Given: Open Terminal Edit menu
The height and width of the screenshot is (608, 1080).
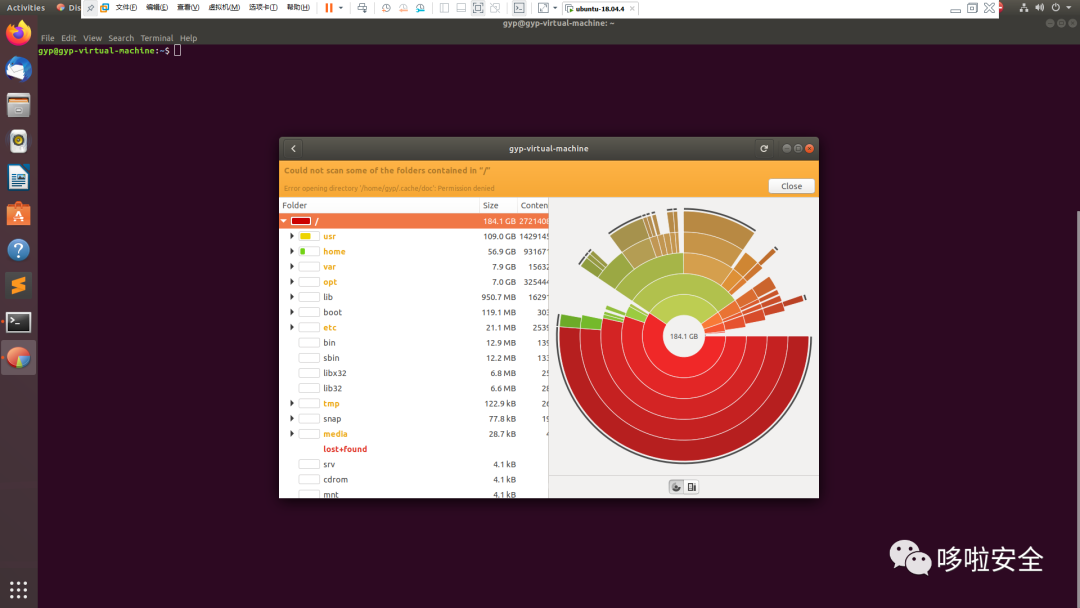Looking at the screenshot, I should click(68, 38).
